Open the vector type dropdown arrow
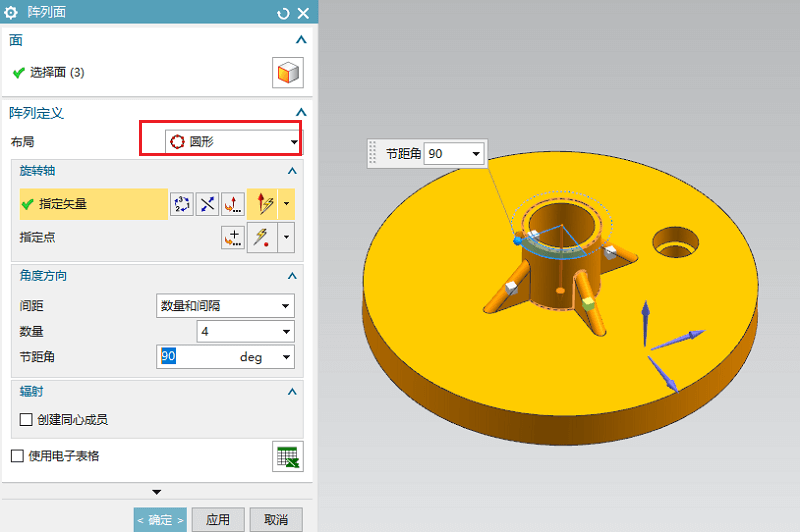The image size is (800, 532). pos(286,204)
